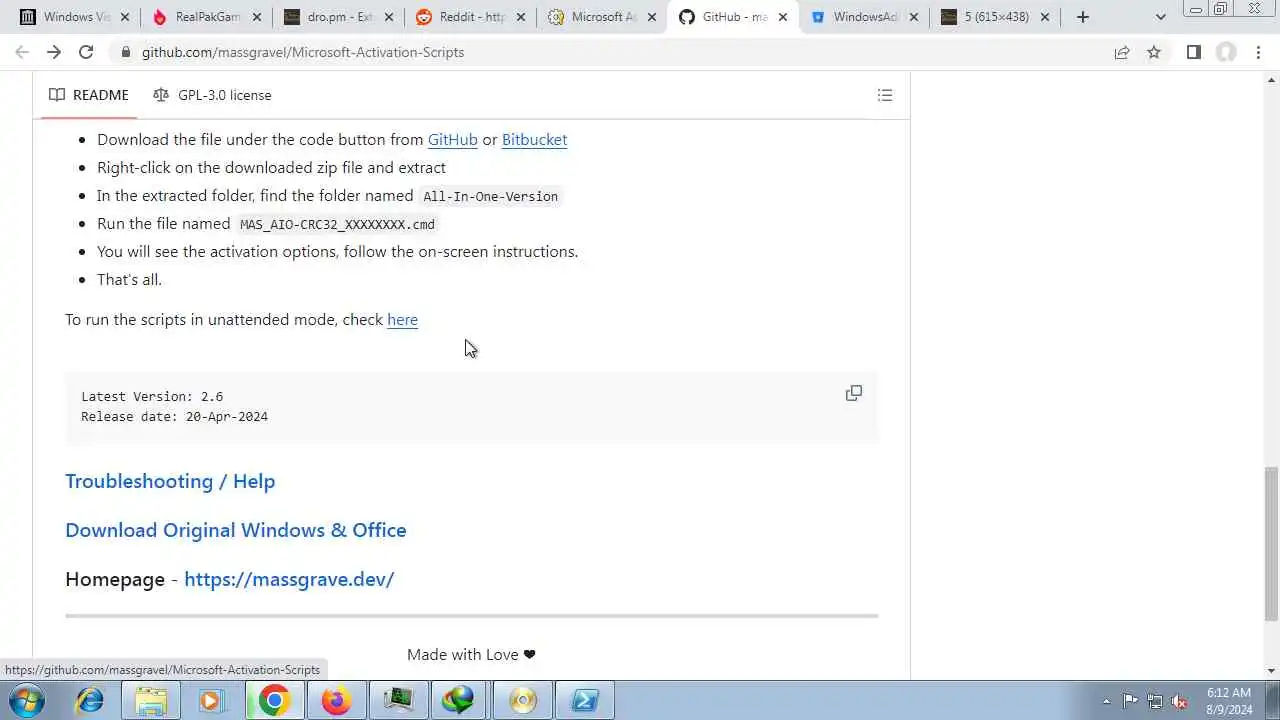This screenshot has height=720, width=1280.
Task: Click the All-In-One-Version folder name
Action: coord(490,196)
